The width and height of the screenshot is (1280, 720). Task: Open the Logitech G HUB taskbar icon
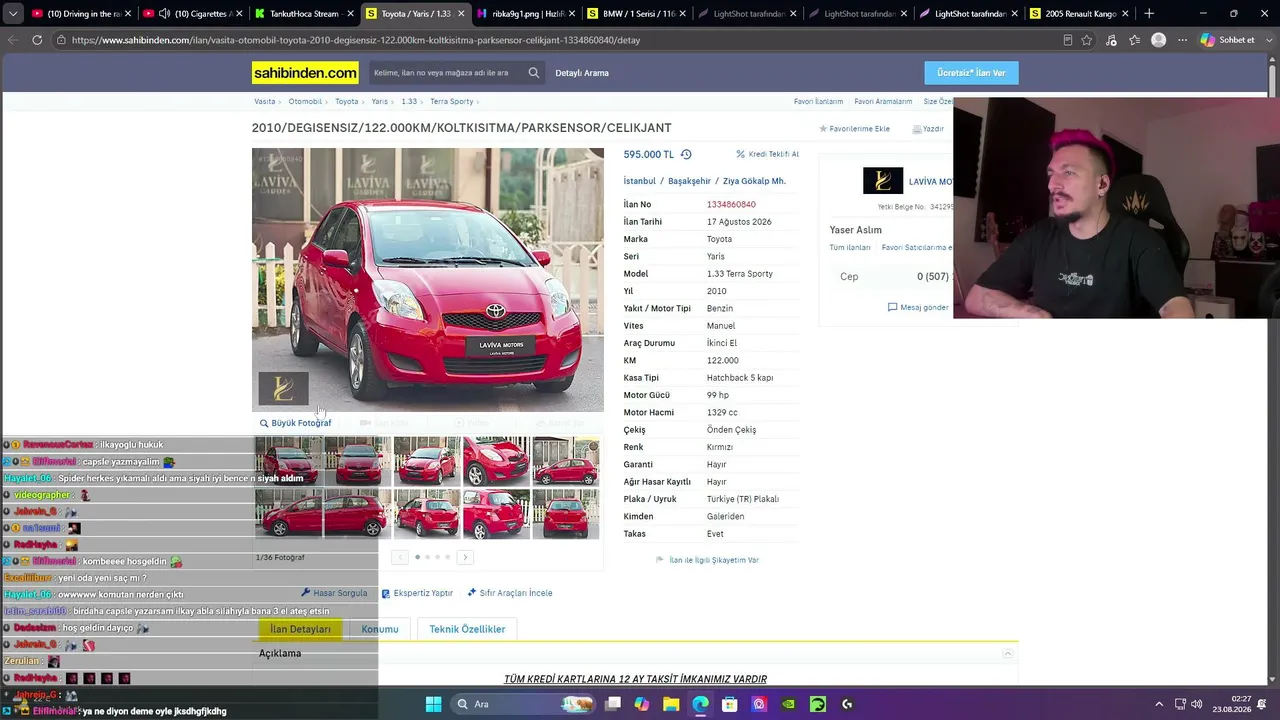[847, 704]
